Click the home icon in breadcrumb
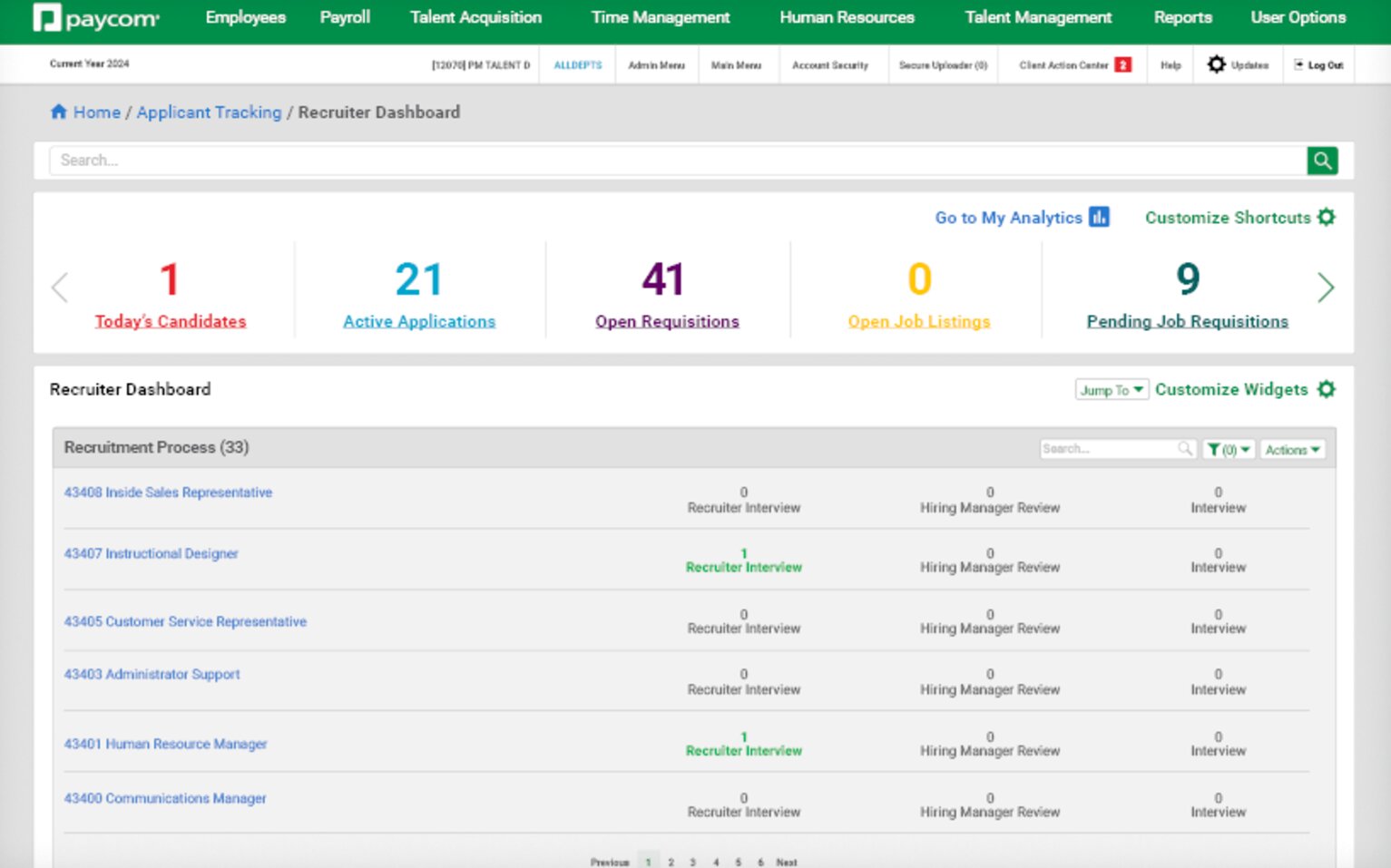Image resolution: width=1391 pixels, height=868 pixels. pyautogui.click(x=59, y=112)
